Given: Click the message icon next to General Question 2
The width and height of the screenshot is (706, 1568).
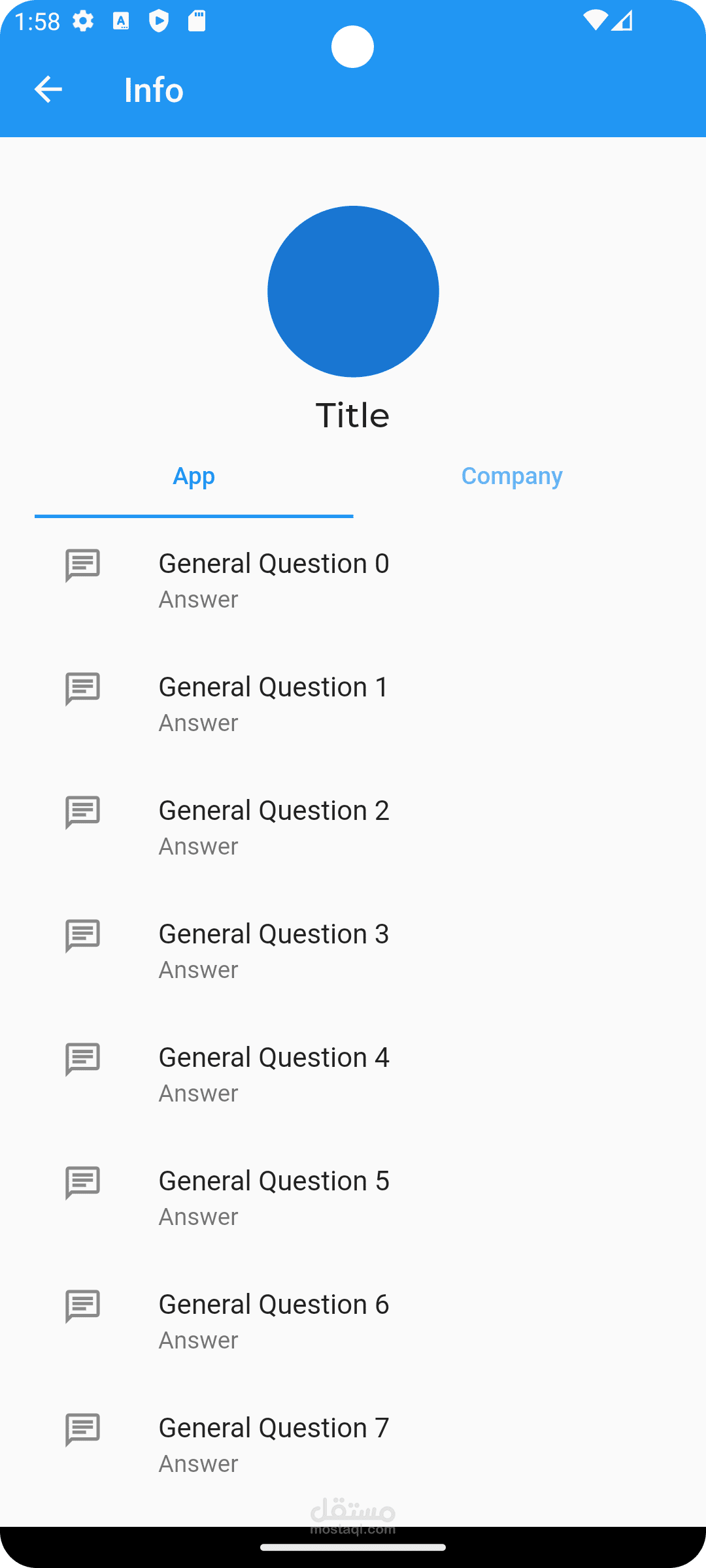Looking at the screenshot, I should [x=82, y=812].
